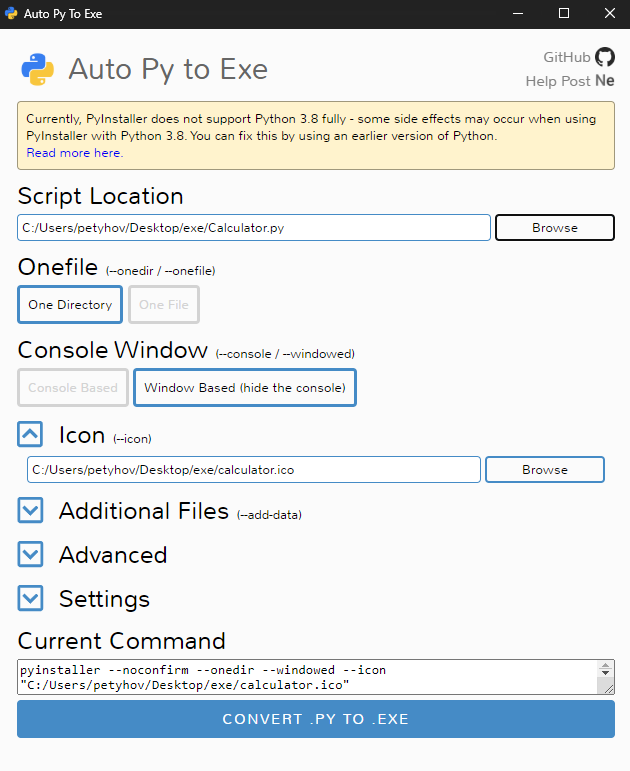Open the Read more here link
The width and height of the screenshot is (630, 771).
75,153
